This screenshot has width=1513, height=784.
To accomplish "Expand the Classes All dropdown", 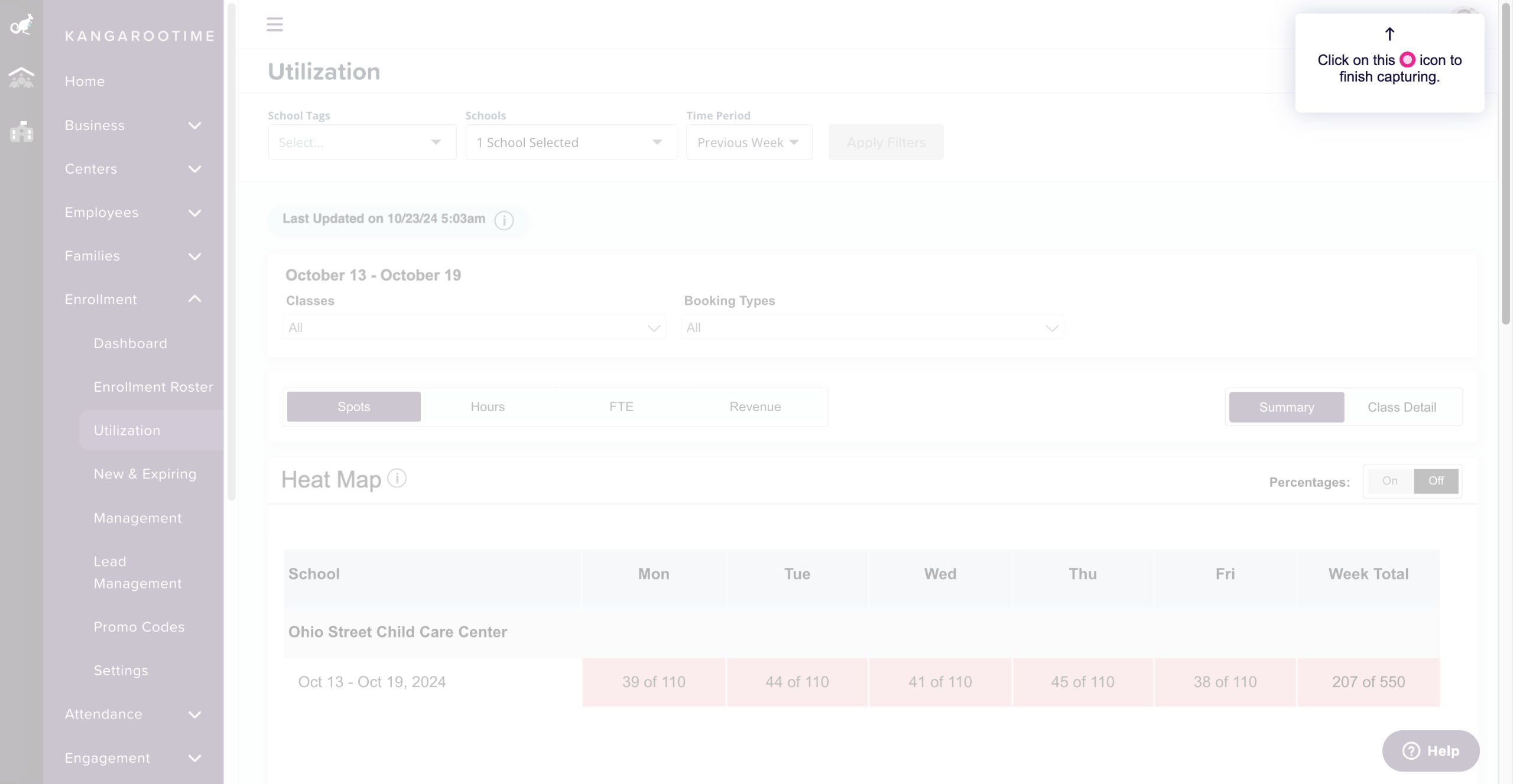I will 474,328.
